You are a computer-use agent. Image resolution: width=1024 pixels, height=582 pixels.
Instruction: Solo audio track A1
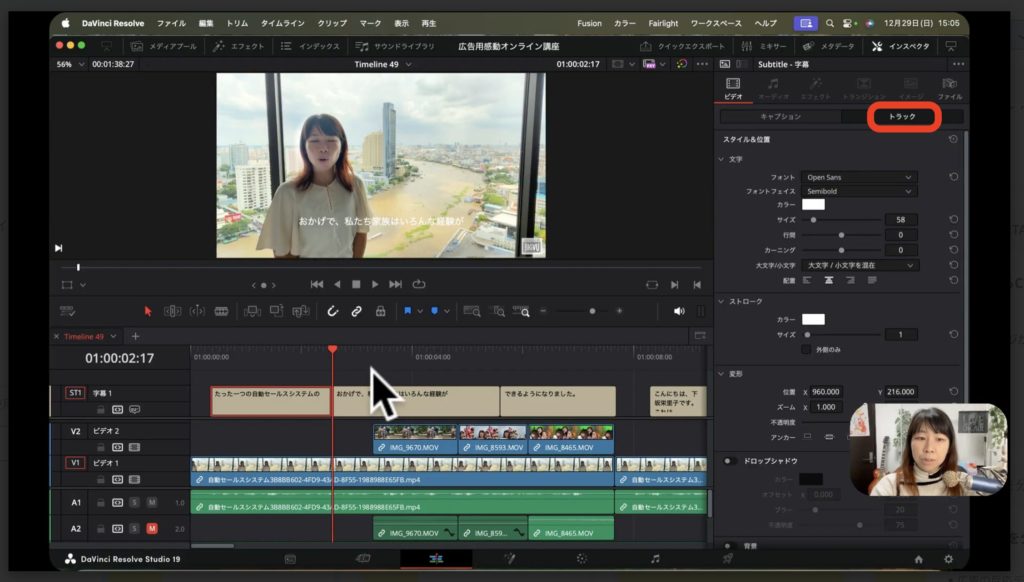point(135,502)
